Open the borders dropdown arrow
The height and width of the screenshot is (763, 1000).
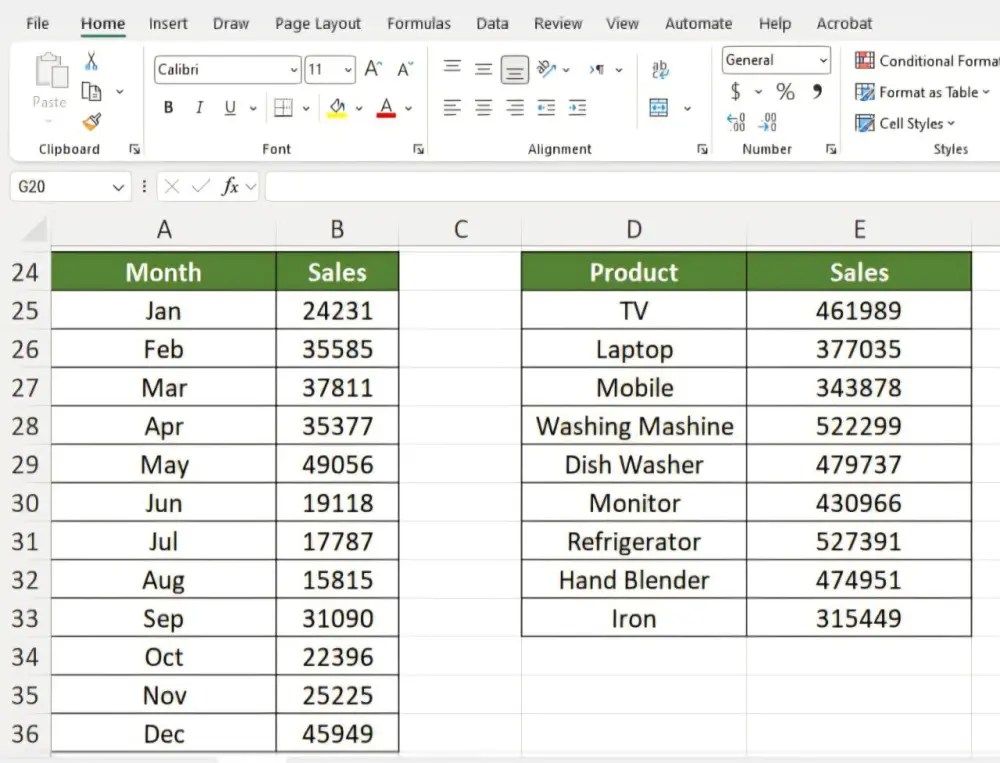pyautogui.click(x=306, y=108)
